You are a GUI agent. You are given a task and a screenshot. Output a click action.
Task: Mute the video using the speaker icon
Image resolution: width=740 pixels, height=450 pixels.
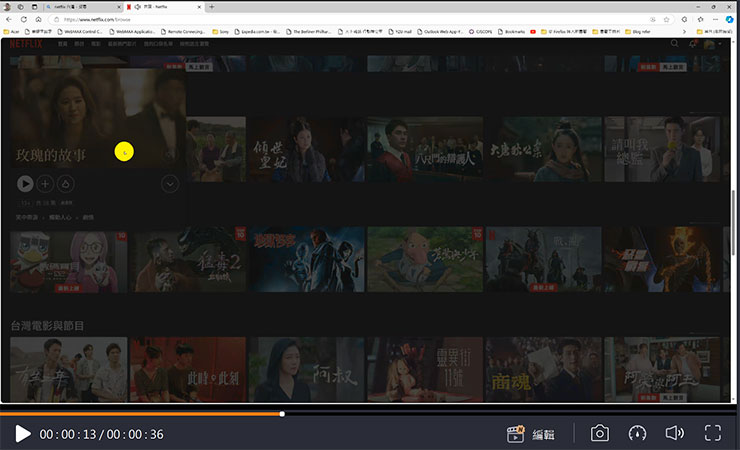pos(675,434)
